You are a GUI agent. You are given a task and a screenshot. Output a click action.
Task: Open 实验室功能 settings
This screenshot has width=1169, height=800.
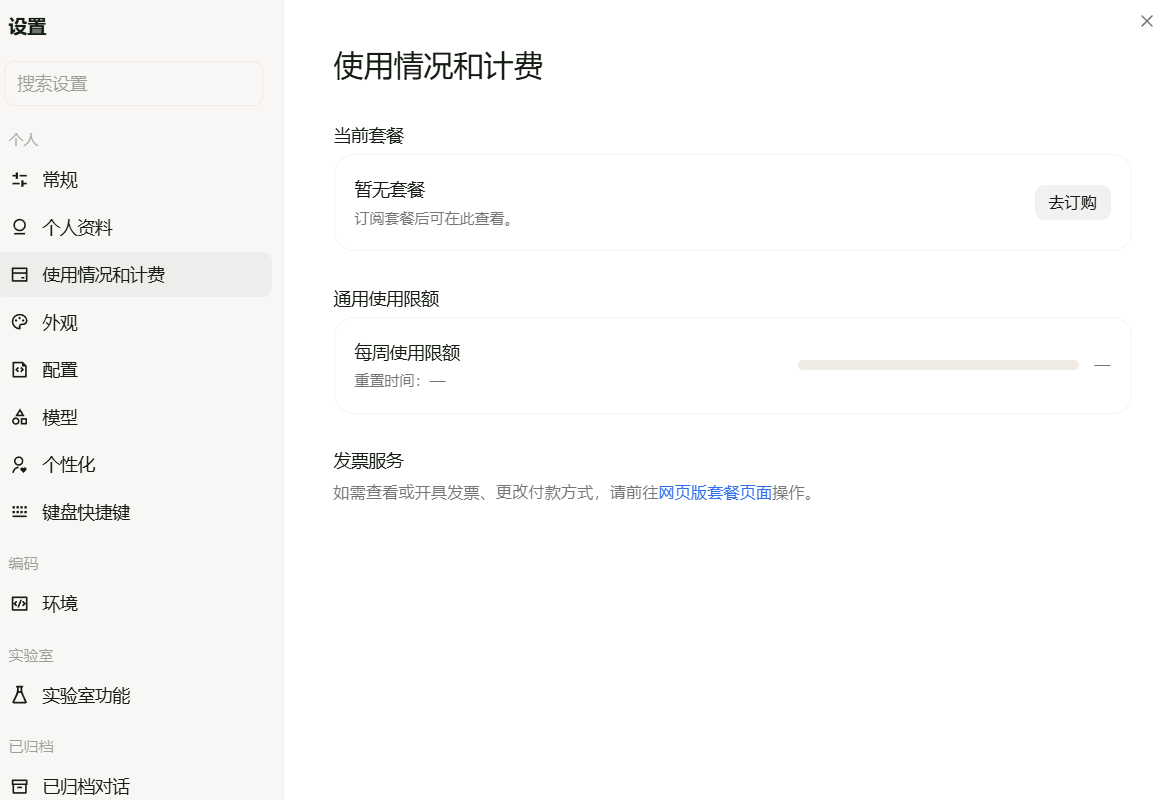click(136, 695)
